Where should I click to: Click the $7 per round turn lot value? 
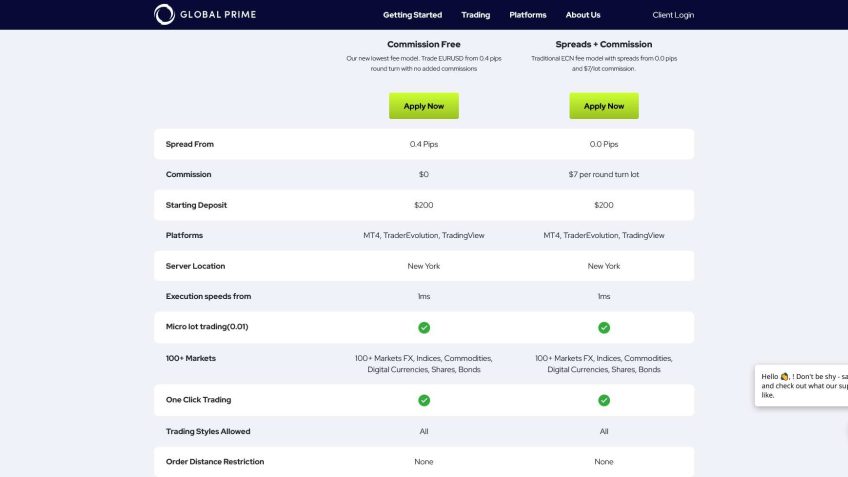click(604, 174)
